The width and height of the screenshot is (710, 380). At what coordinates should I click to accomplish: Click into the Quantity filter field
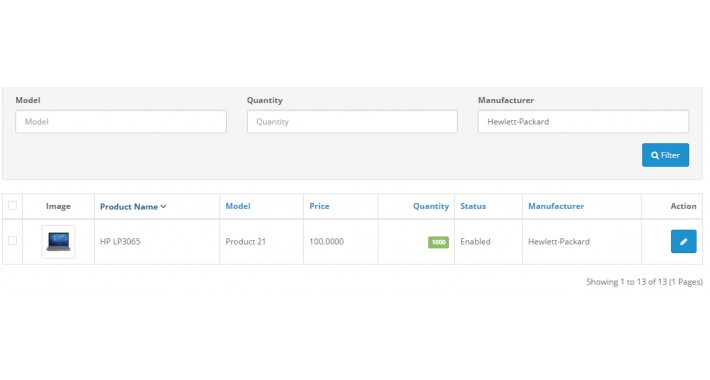tap(352, 121)
